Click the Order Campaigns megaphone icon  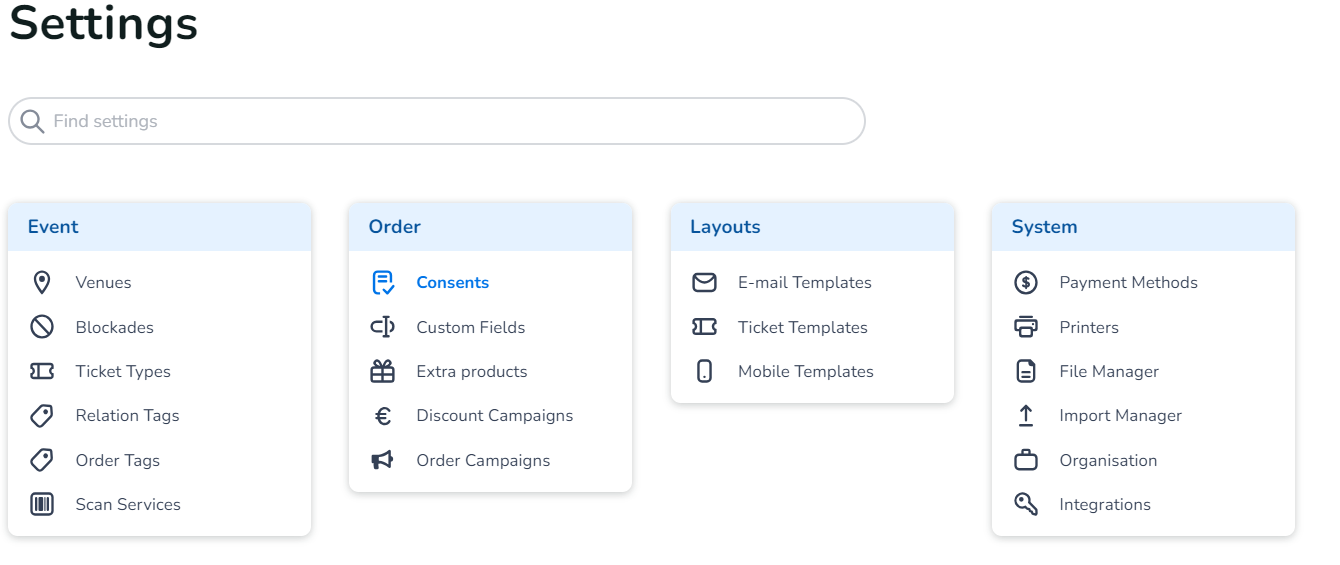tap(383, 460)
